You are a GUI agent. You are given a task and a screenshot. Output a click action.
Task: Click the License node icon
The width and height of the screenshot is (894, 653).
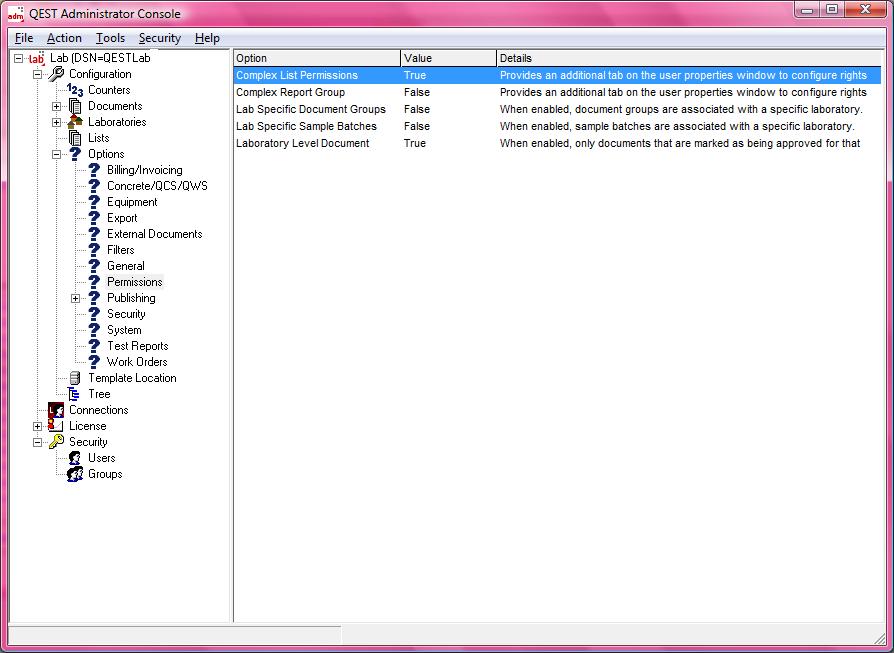point(56,426)
